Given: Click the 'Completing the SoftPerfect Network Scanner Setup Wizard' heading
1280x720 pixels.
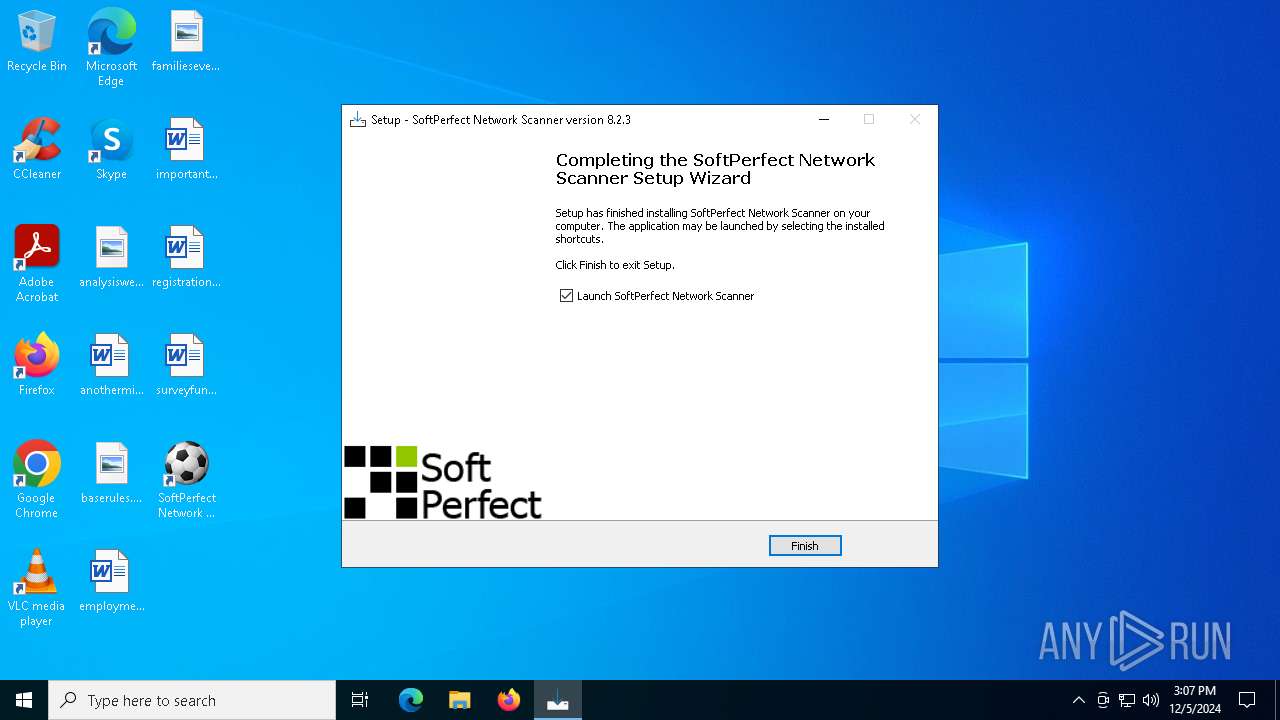Looking at the screenshot, I should 715,169.
